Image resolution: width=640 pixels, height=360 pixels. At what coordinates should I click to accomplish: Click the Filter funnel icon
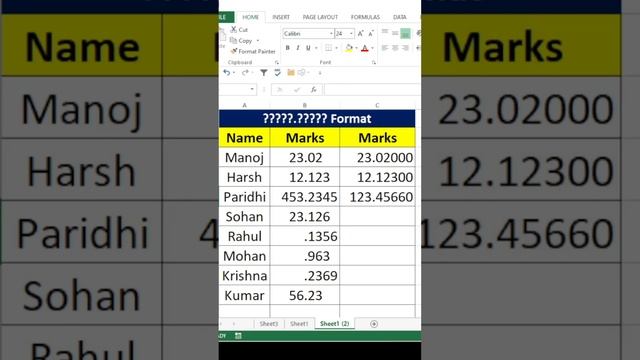coord(264,73)
